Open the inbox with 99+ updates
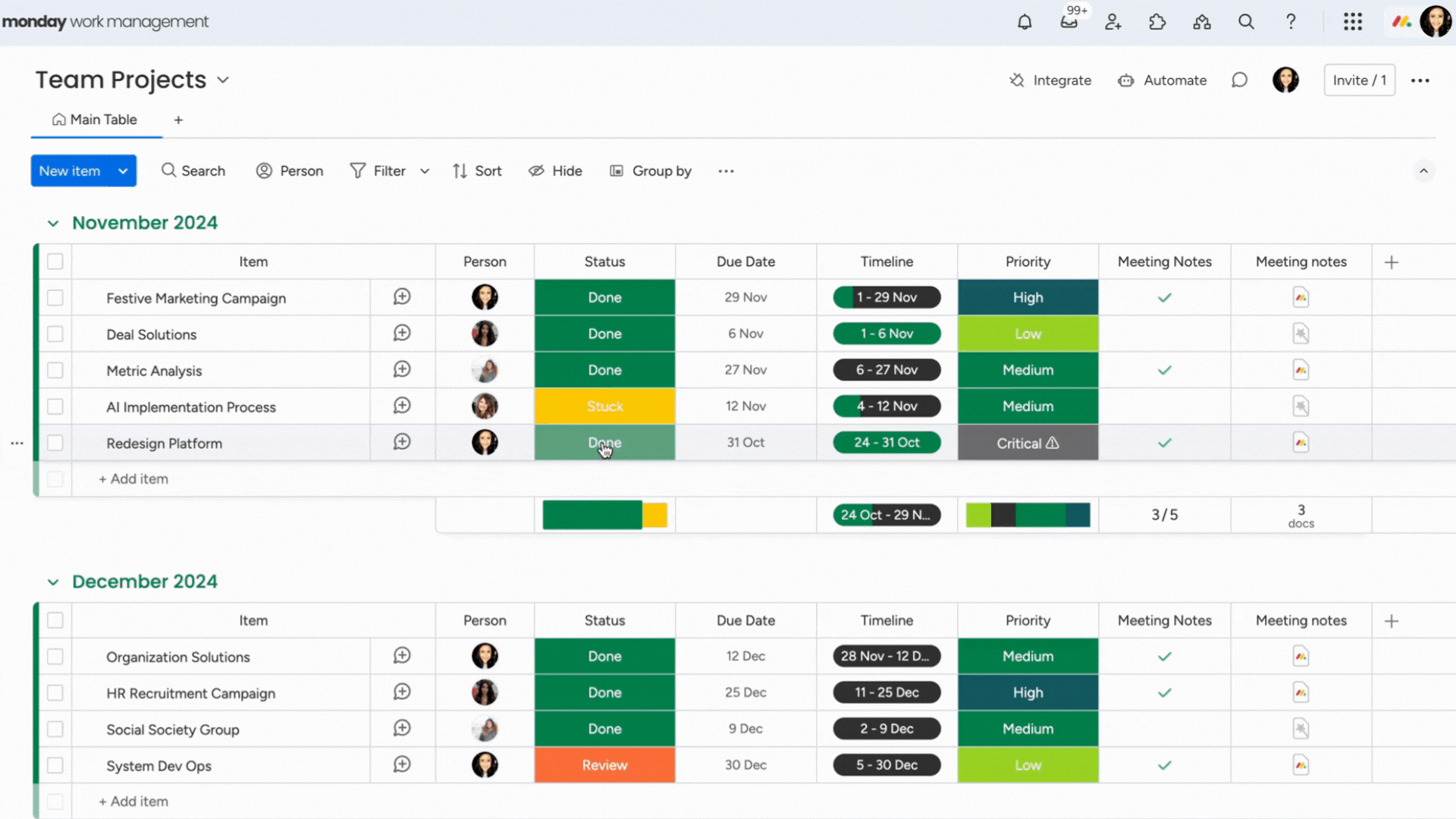The image size is (1456, 819). [1069, 22]
